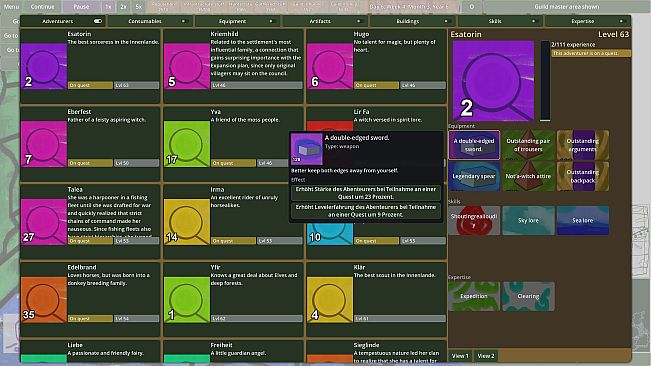
Task: Open the Menu button
Action: (x=11, y=7)
